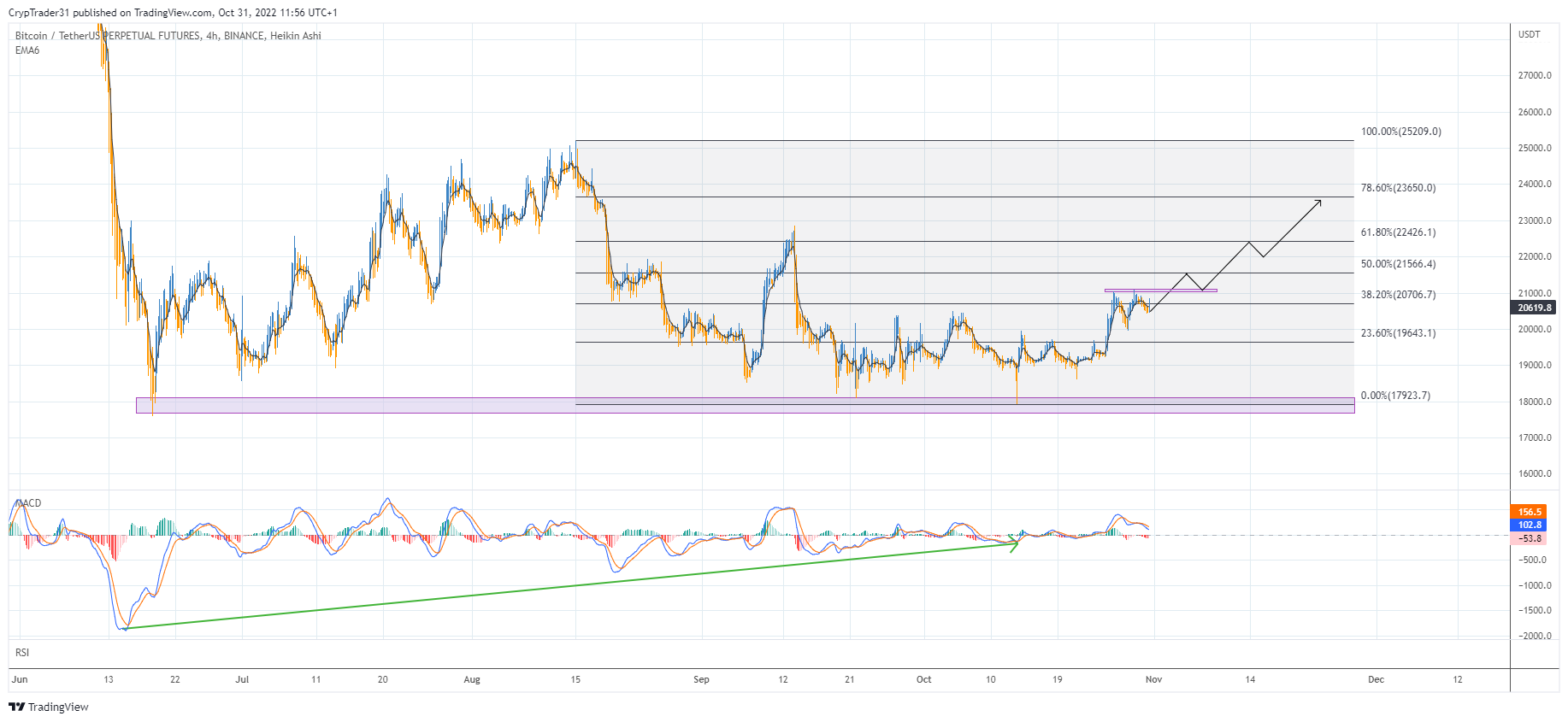Viewport: 1568px width, 722px height.
Task: Click the 16000.0 price axis label
Action: pyautogui.click(x=1535, y=473)
